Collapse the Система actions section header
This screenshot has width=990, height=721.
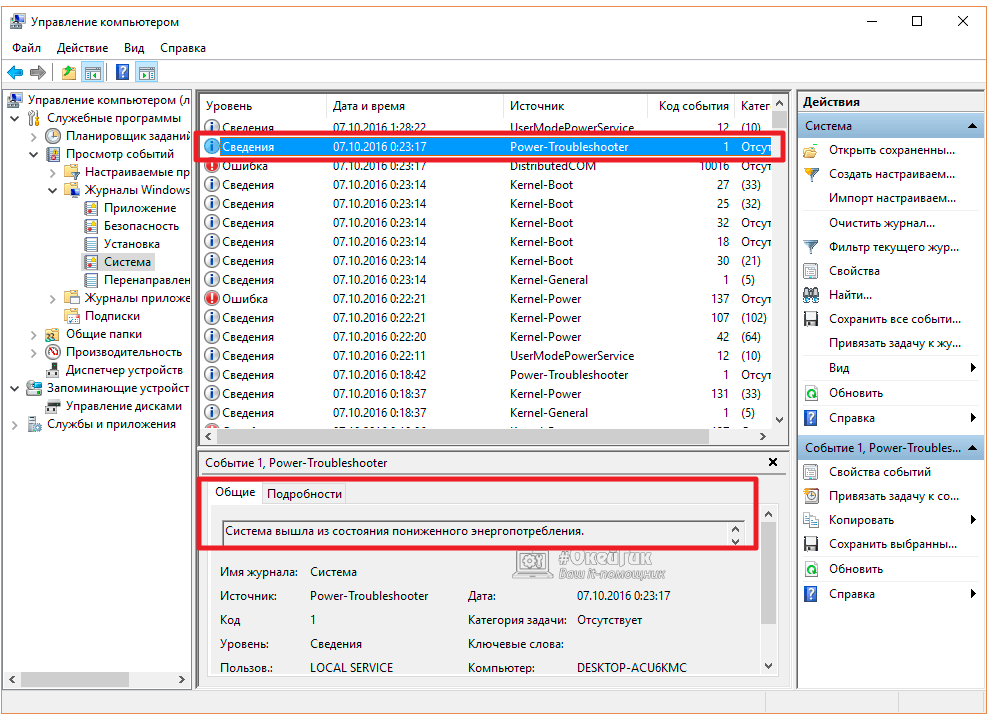973,126
